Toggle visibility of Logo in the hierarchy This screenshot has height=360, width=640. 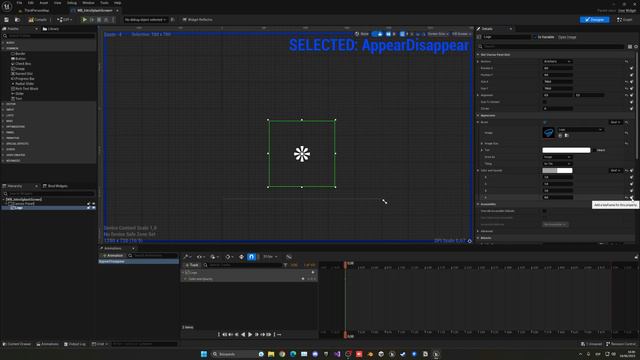[x=93, y=208]
